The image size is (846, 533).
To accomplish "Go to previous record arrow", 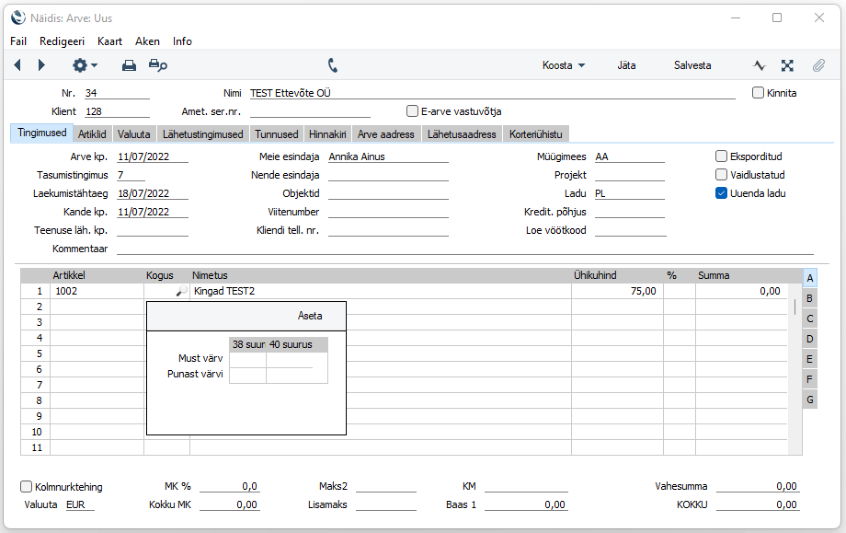I will point(17,65).
